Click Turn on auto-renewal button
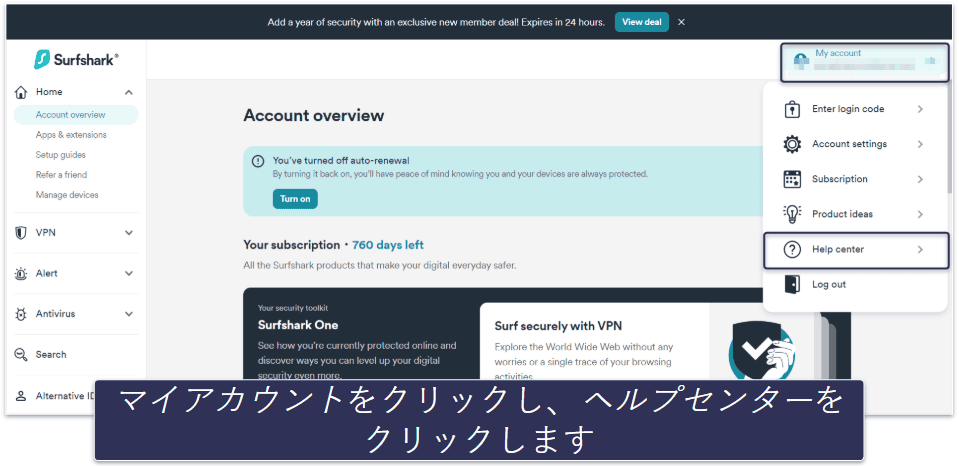Screen dimensions: 959x466 (x=295, y=199)
